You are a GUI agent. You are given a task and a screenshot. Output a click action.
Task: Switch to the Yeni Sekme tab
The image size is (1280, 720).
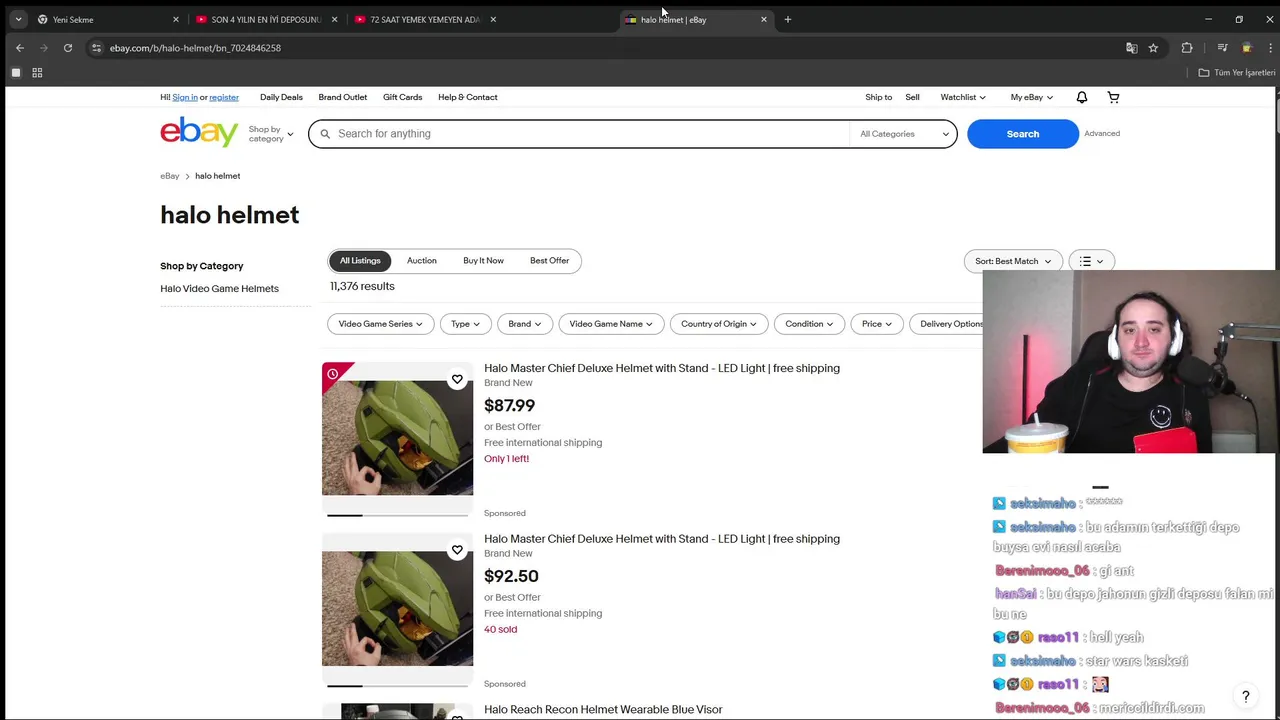click(107, 19)
